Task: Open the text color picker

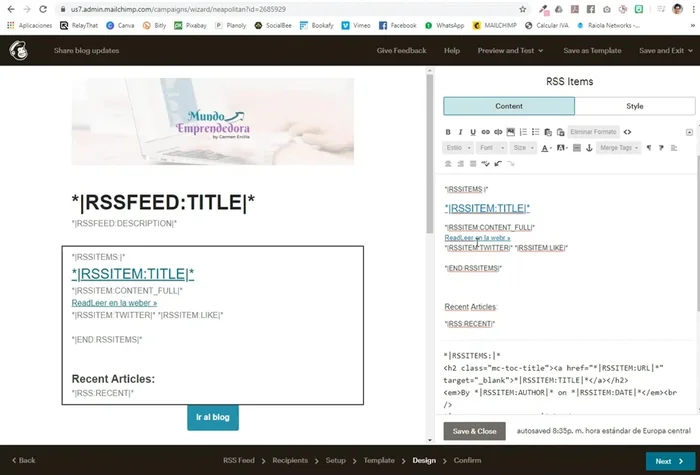Action: (547, 148)
